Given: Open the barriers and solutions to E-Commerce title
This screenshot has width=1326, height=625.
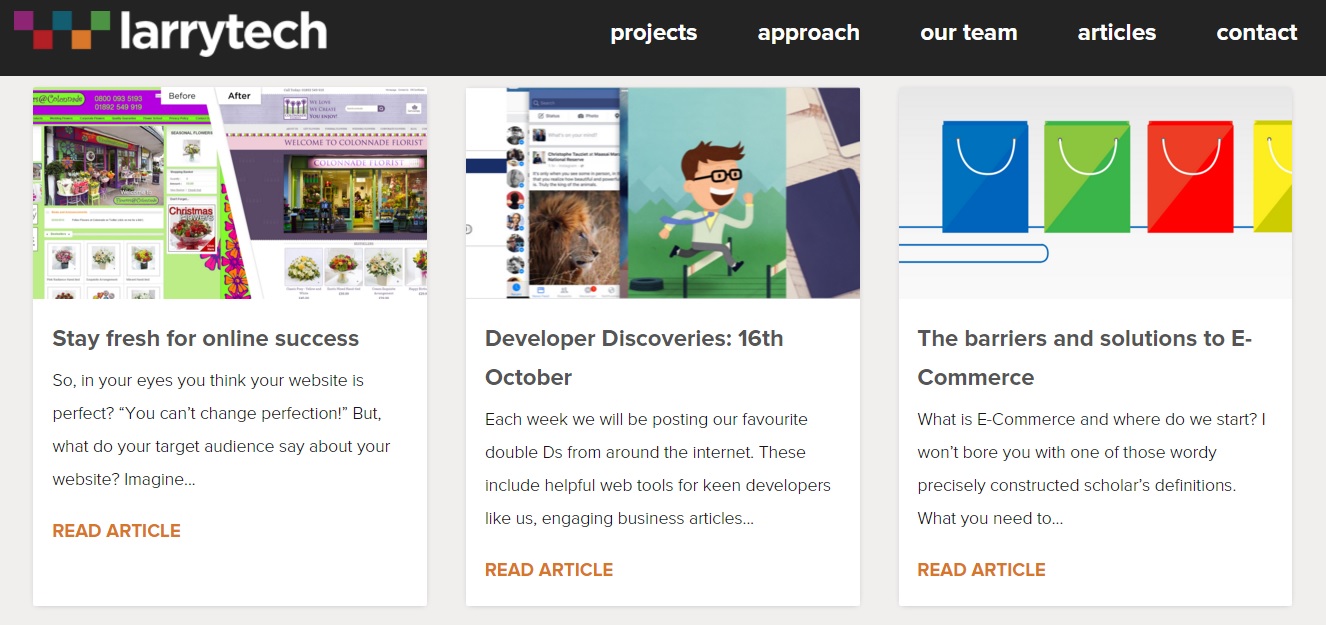Looking at the screenshot, I should [1085, 358].
